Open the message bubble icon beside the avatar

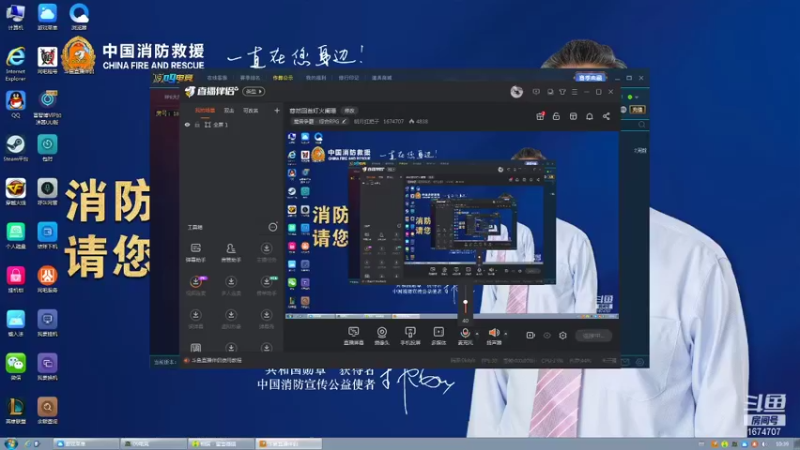coord(536,92)
